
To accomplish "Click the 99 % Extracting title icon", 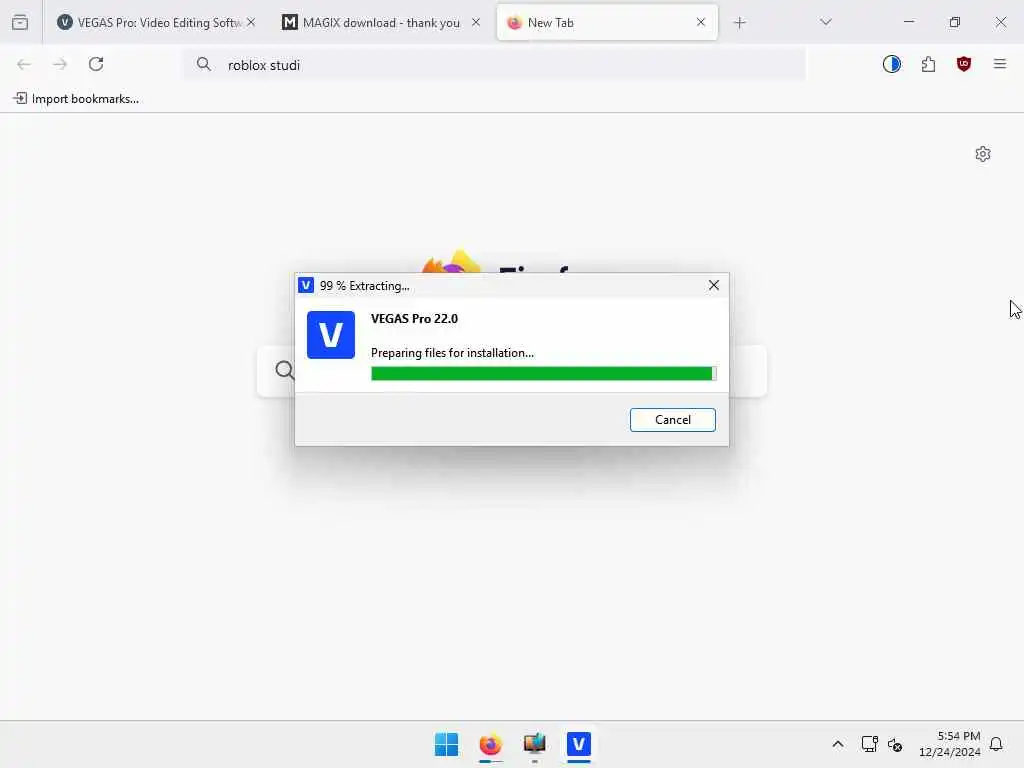I will (306, 285).
